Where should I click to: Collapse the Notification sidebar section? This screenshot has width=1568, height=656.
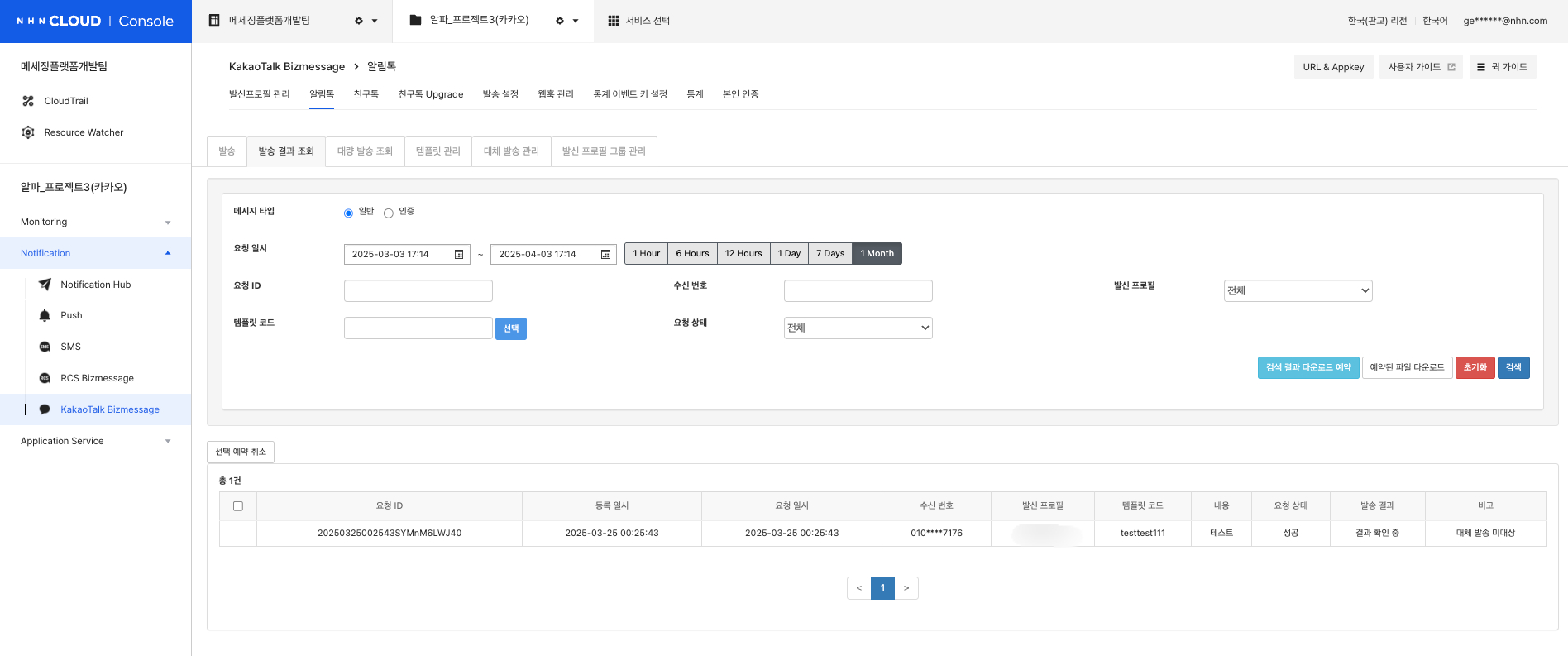(x=95, y=253)
